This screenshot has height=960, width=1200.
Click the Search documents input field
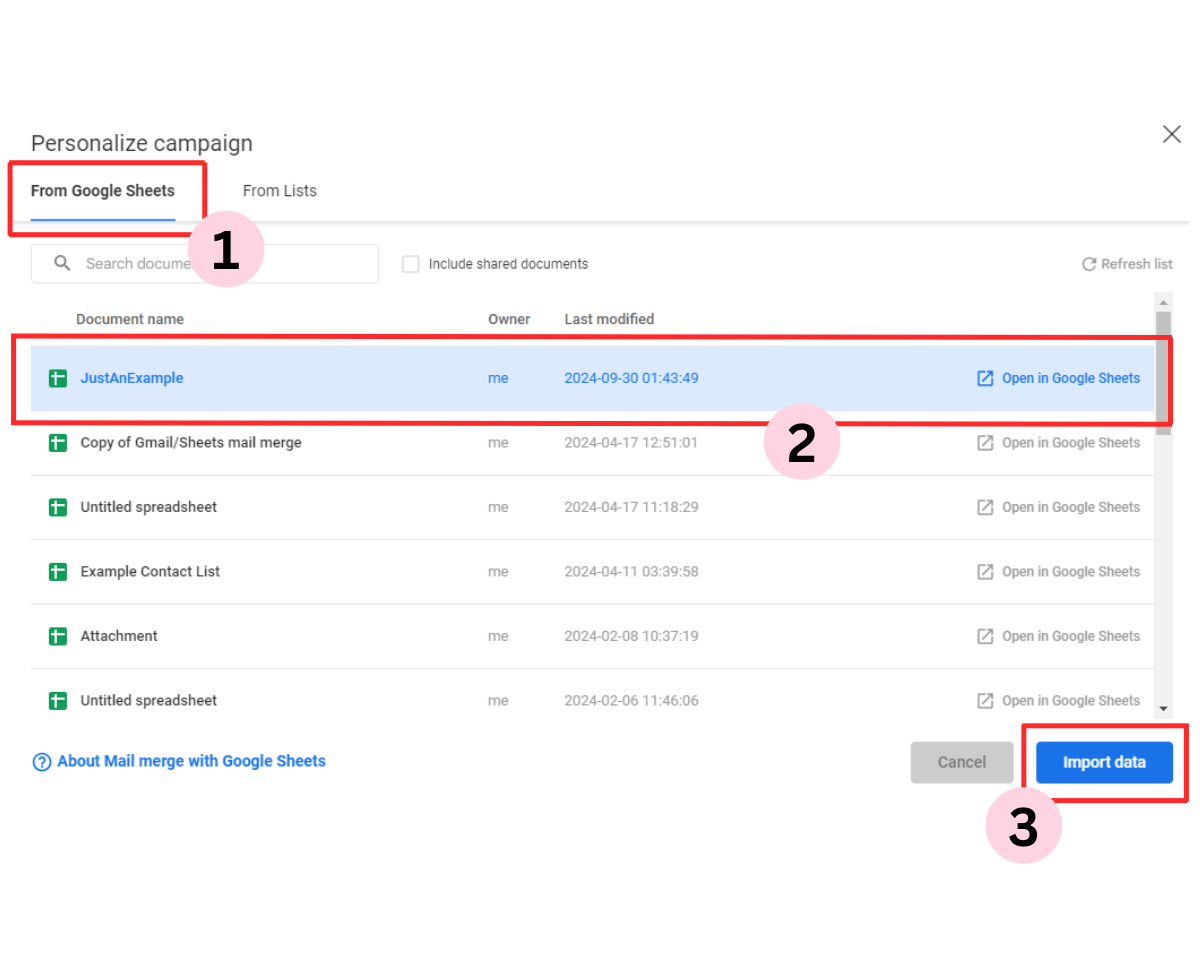point(205,264)
